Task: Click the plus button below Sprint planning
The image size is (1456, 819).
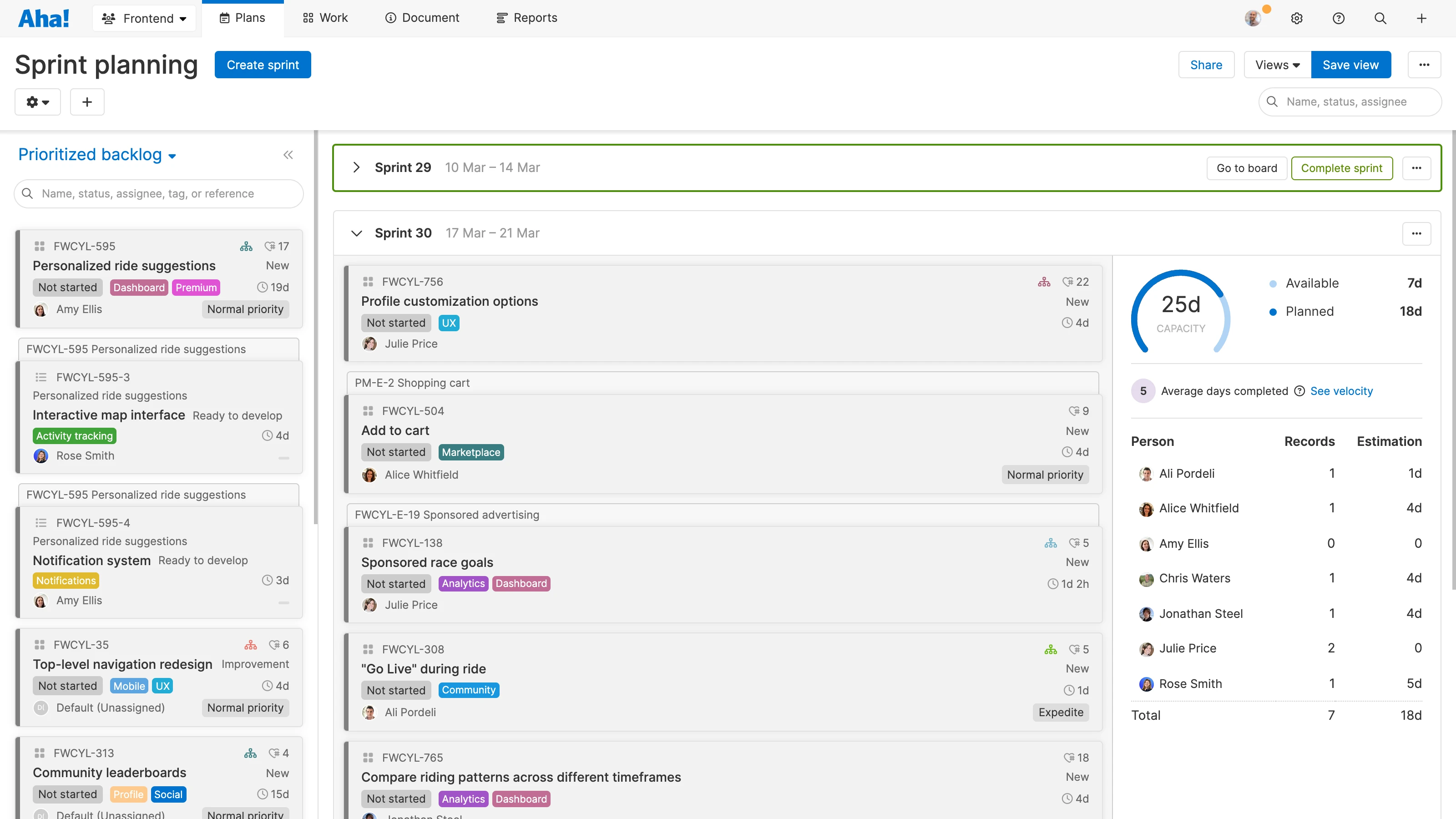Action: click(x=86, y=102)
